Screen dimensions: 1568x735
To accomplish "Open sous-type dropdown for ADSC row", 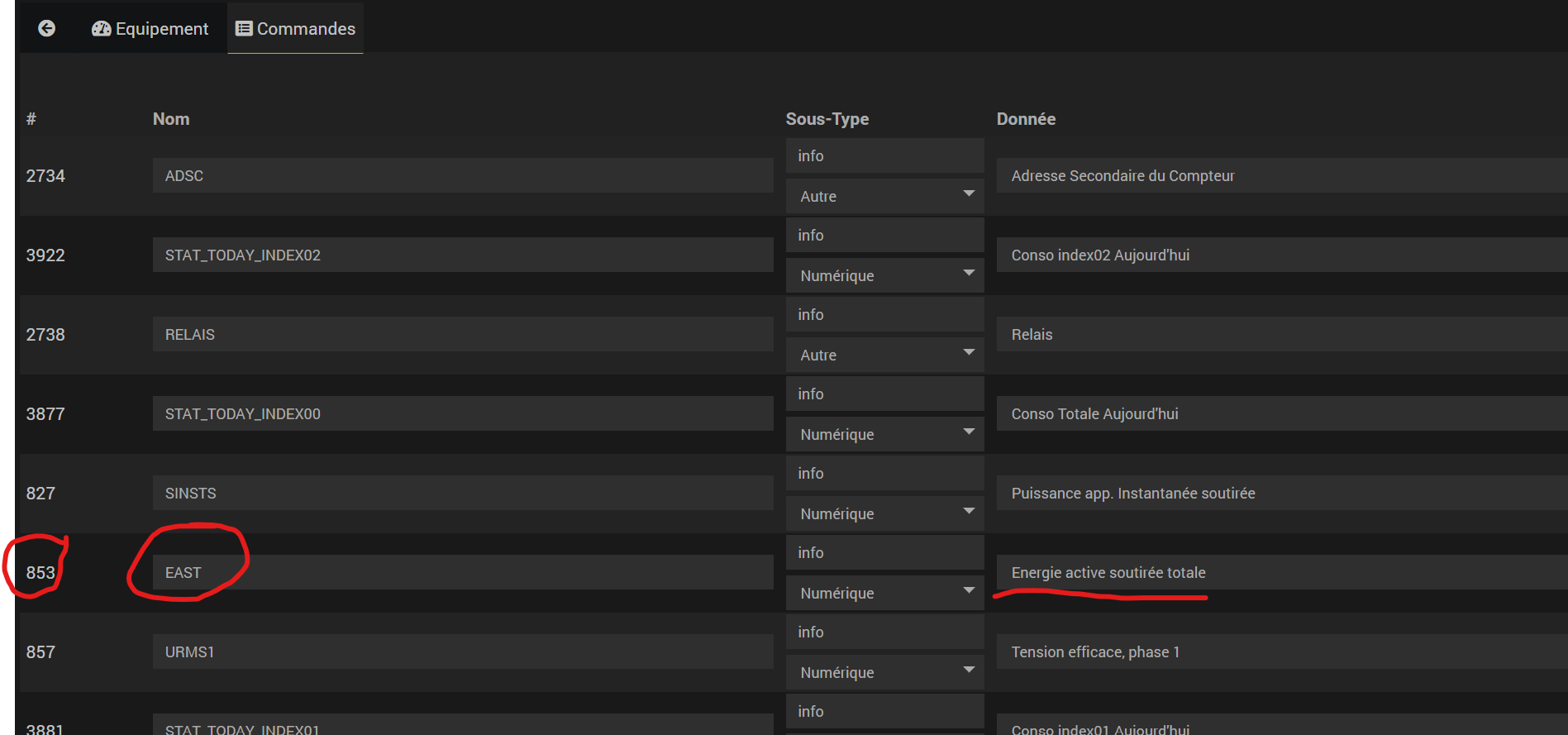I will tap(884, 196).
